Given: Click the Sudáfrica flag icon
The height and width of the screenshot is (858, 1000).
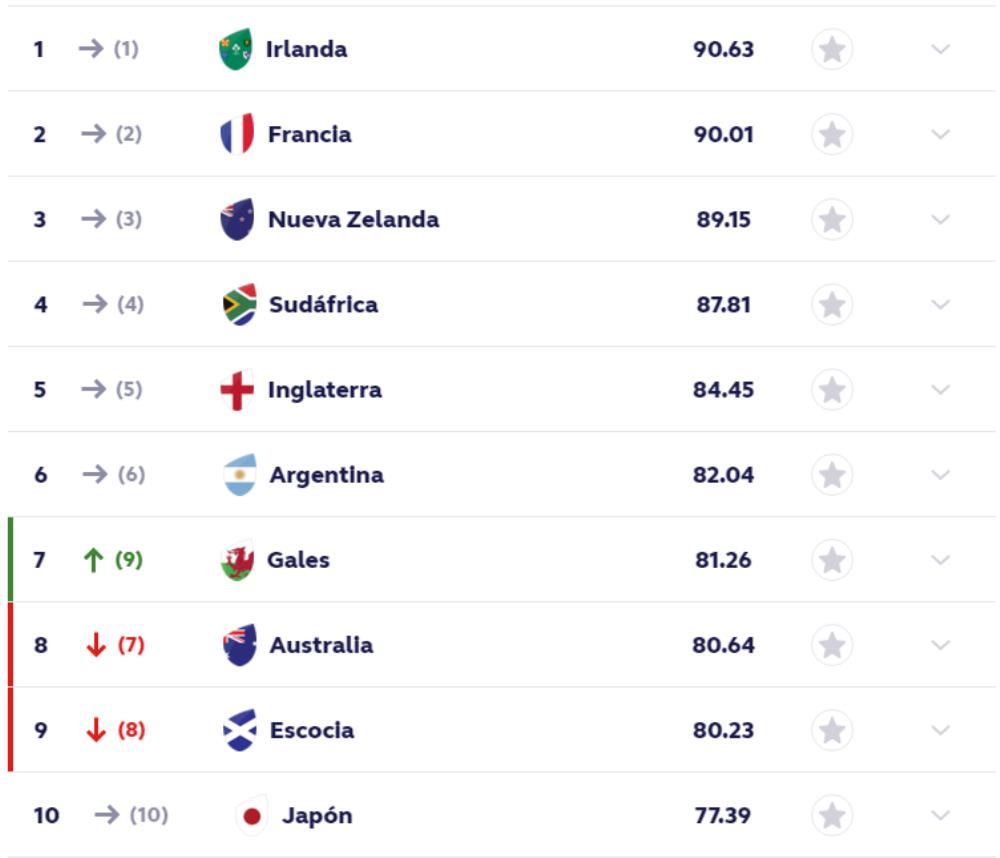Looking at the screenshot, I should 239,304.
